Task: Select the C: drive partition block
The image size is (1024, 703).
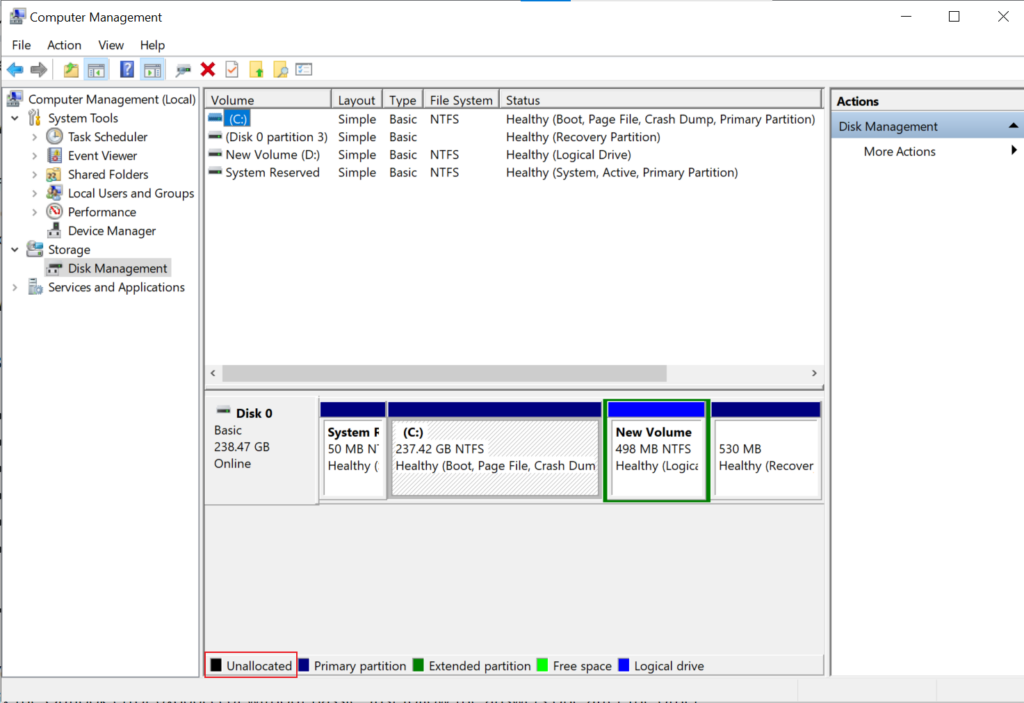Action: [494, 448]
